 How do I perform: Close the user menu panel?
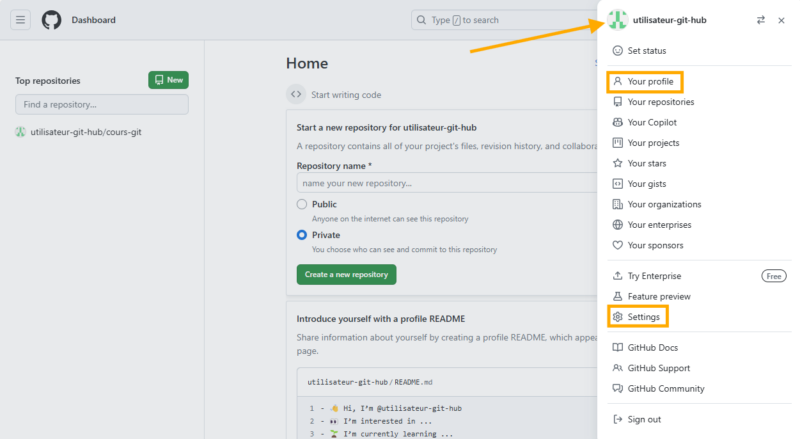[x=781, y=20]
